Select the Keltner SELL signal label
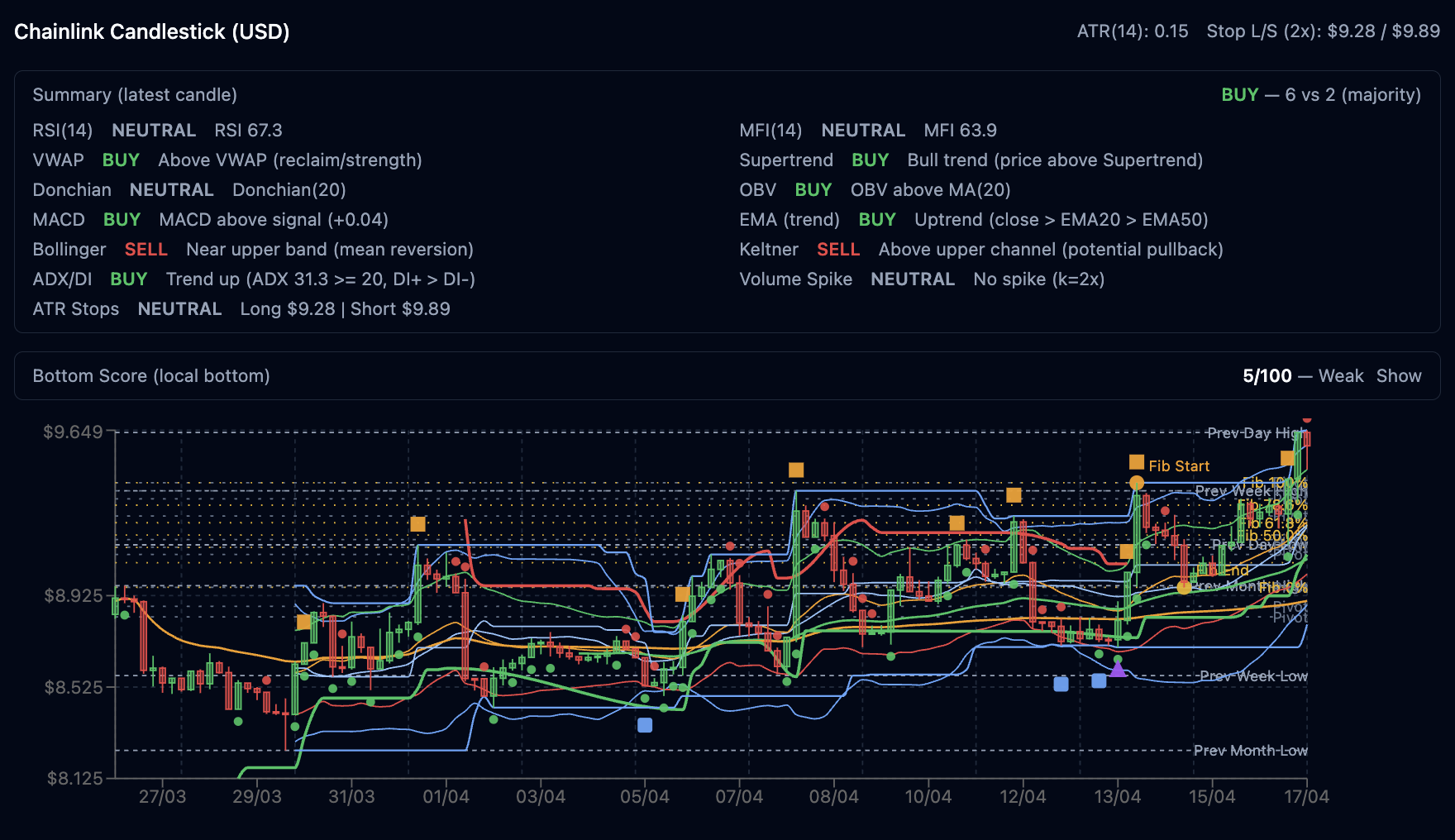1455x840 pixels. click(x=837, y=249)
